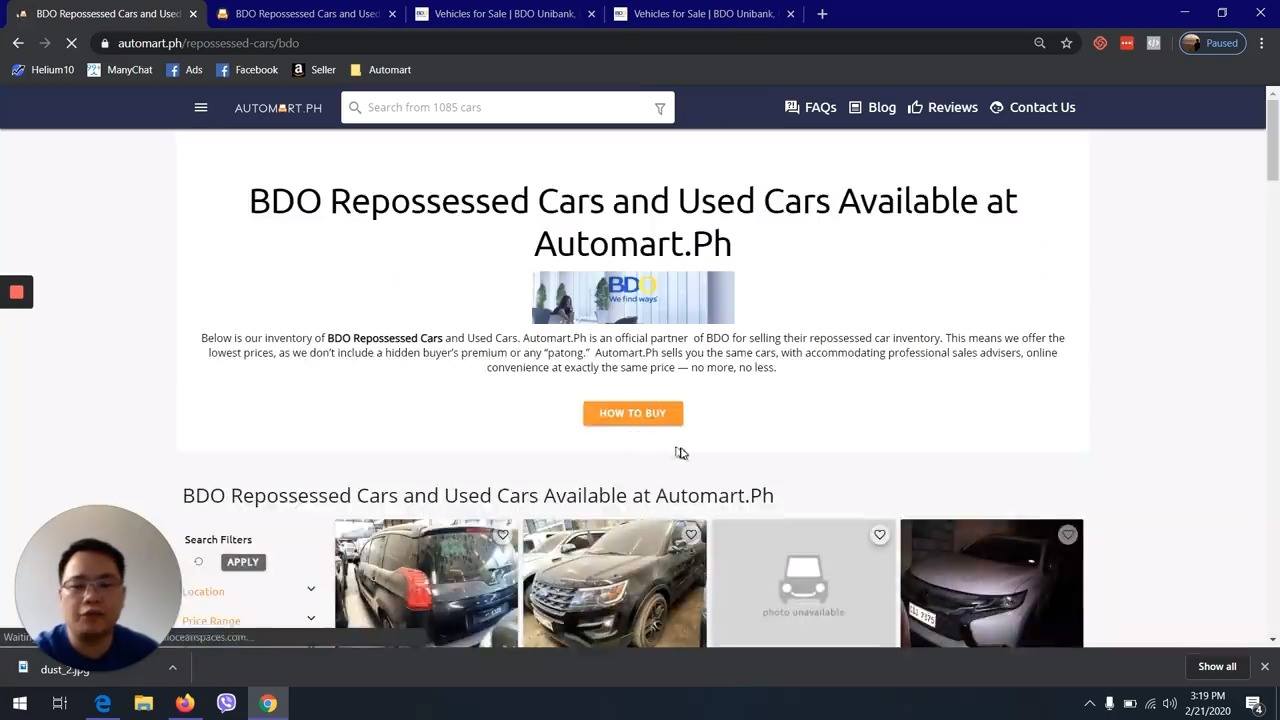Image resolution: width=1280 pixels, height=720 pixels.
Task: Open the taskbar clock and calendar
Action: tap(1208, 703)
